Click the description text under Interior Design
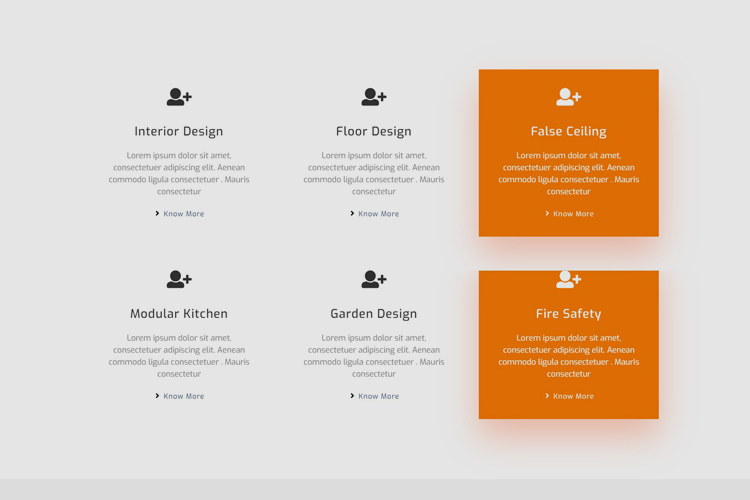 coord(179,173)
